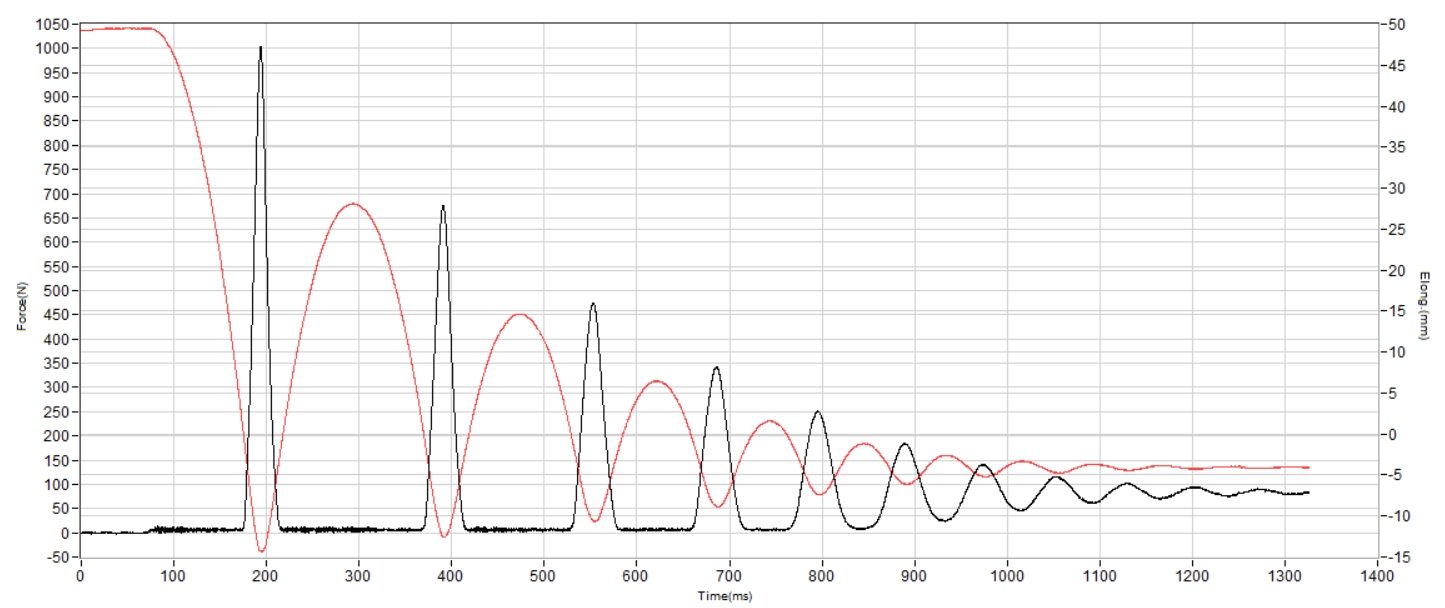Click the 25 label on the Elong. axis
The width and height of the screenshot is (1445, 608).
click(1396, 229)
